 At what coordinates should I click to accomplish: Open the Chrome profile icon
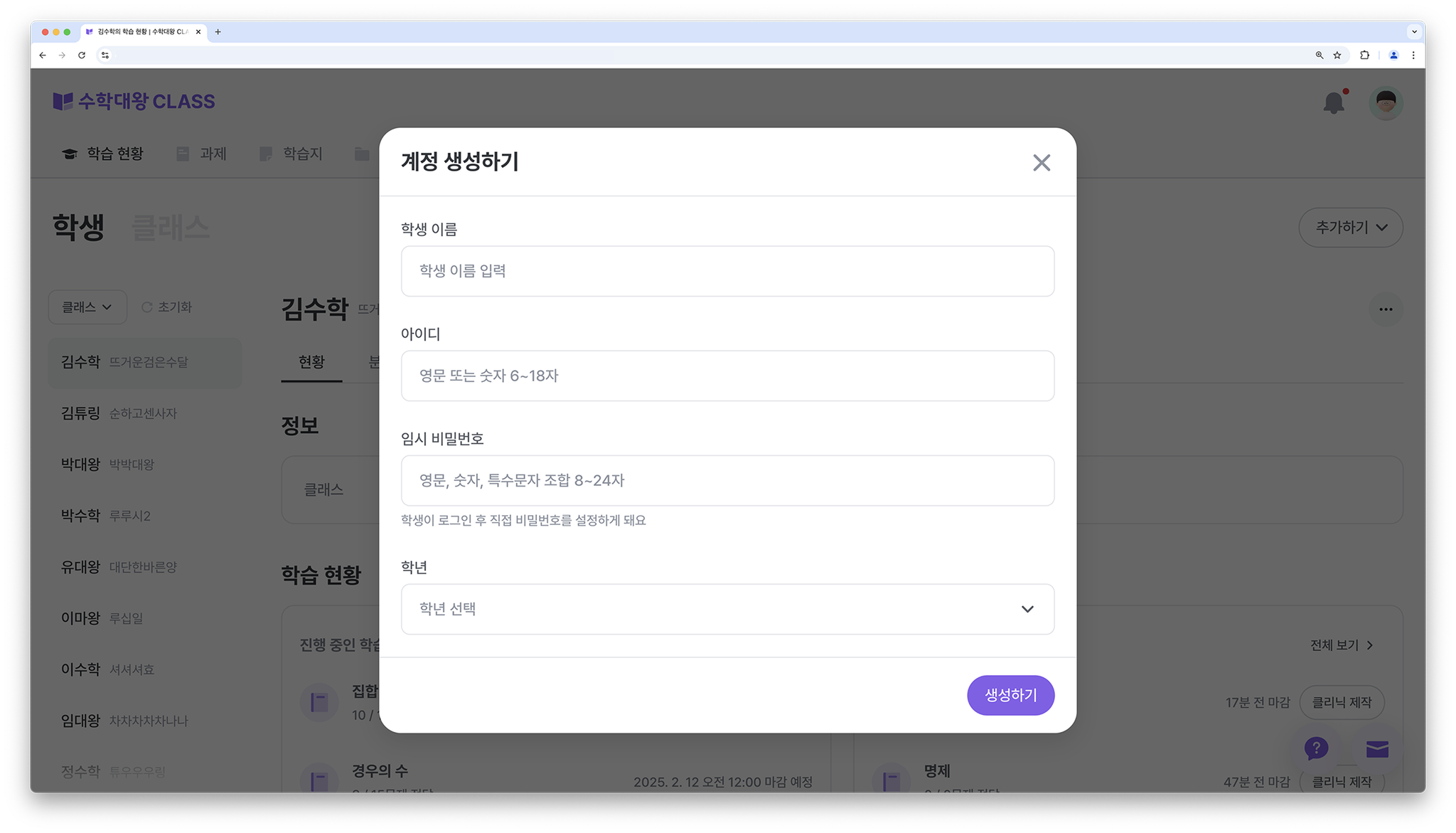pyautogui.click(x=1393, y=55)
